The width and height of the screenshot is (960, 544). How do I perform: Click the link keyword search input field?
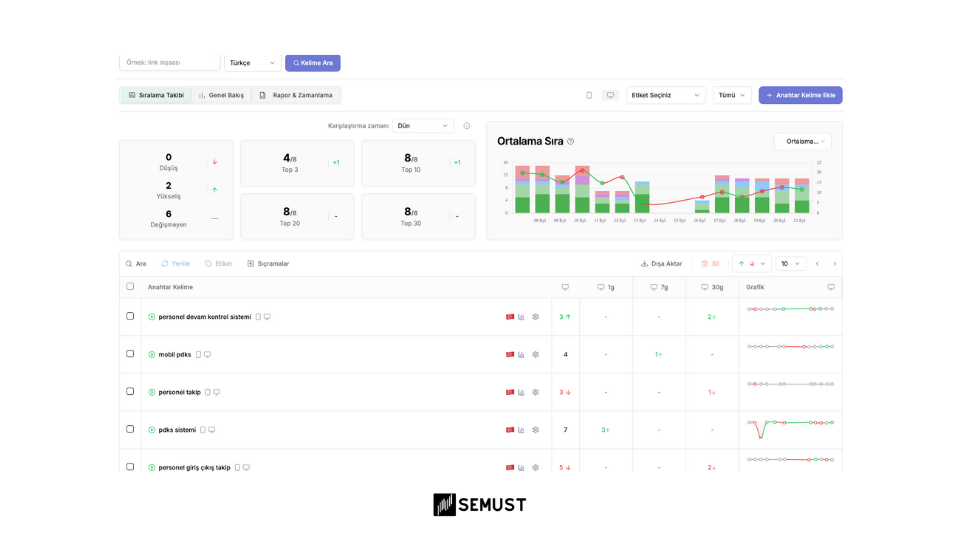click(x=170, y=63)
